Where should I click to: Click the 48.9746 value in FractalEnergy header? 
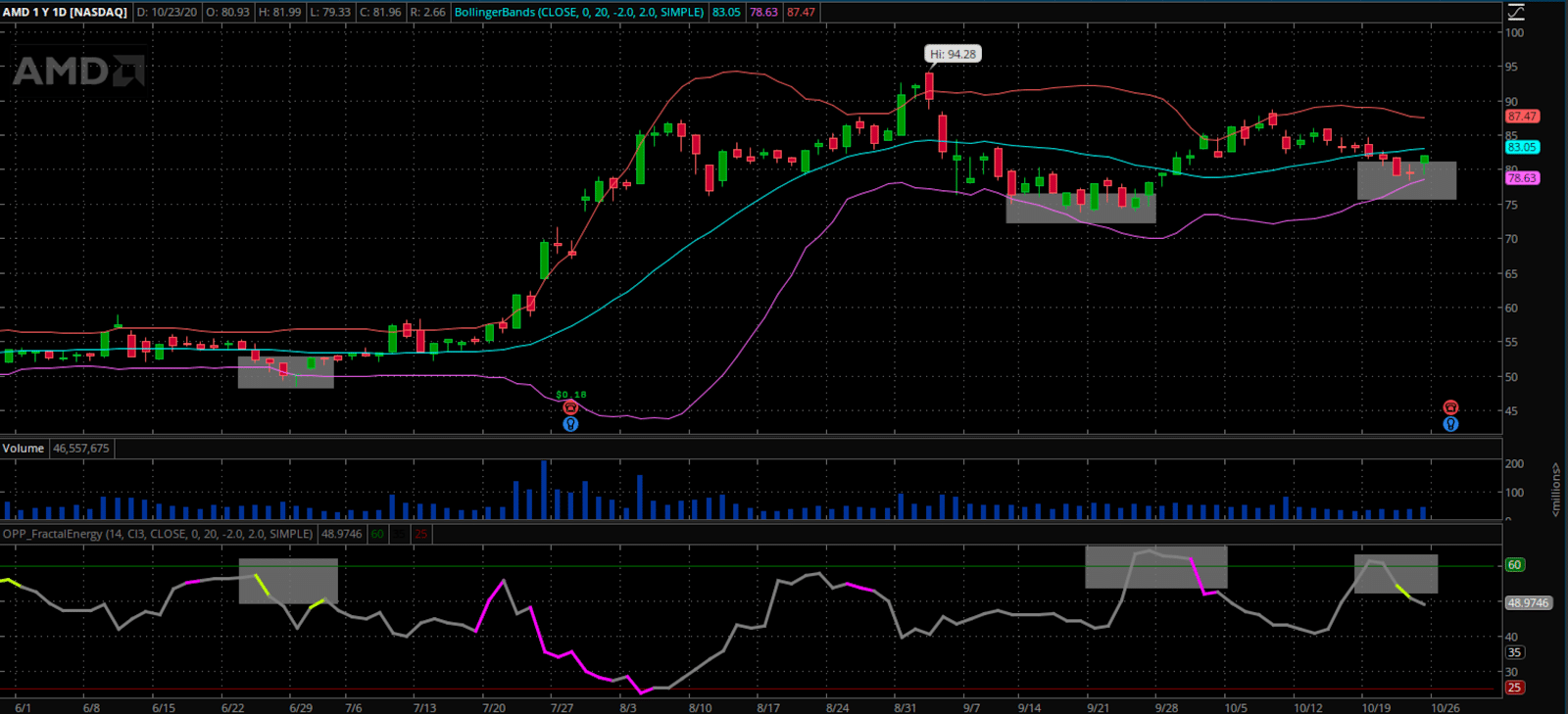pos(342,534)
